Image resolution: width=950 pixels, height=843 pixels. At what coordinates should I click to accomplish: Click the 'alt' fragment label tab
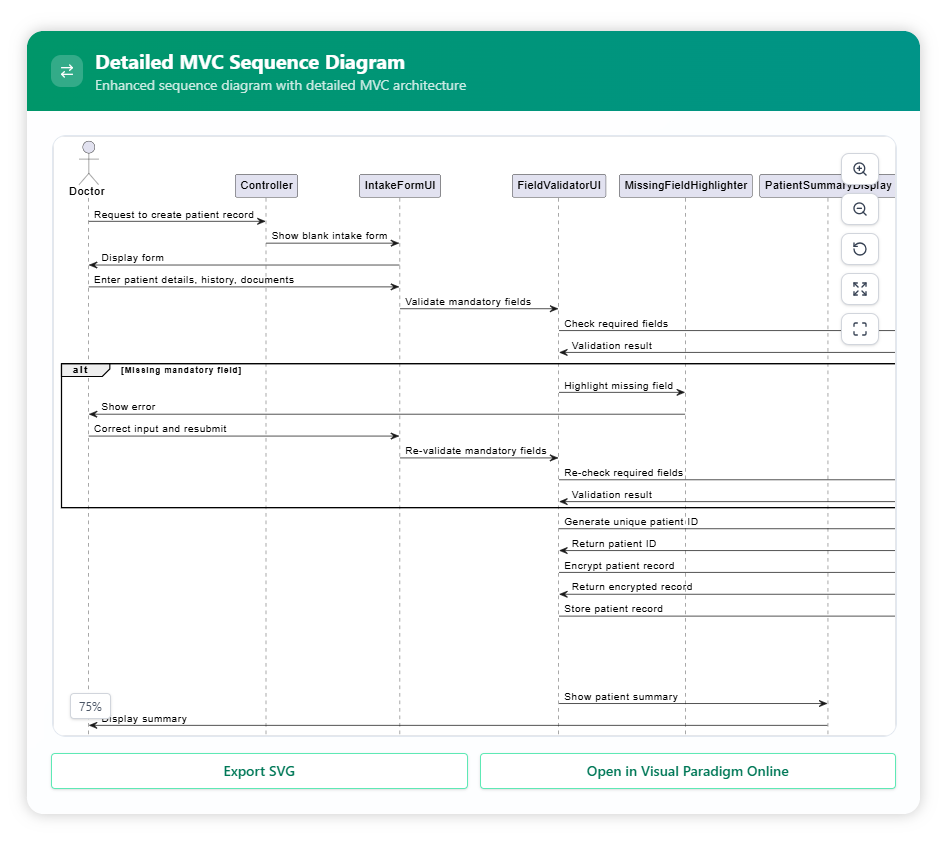[x=83, y=370]
